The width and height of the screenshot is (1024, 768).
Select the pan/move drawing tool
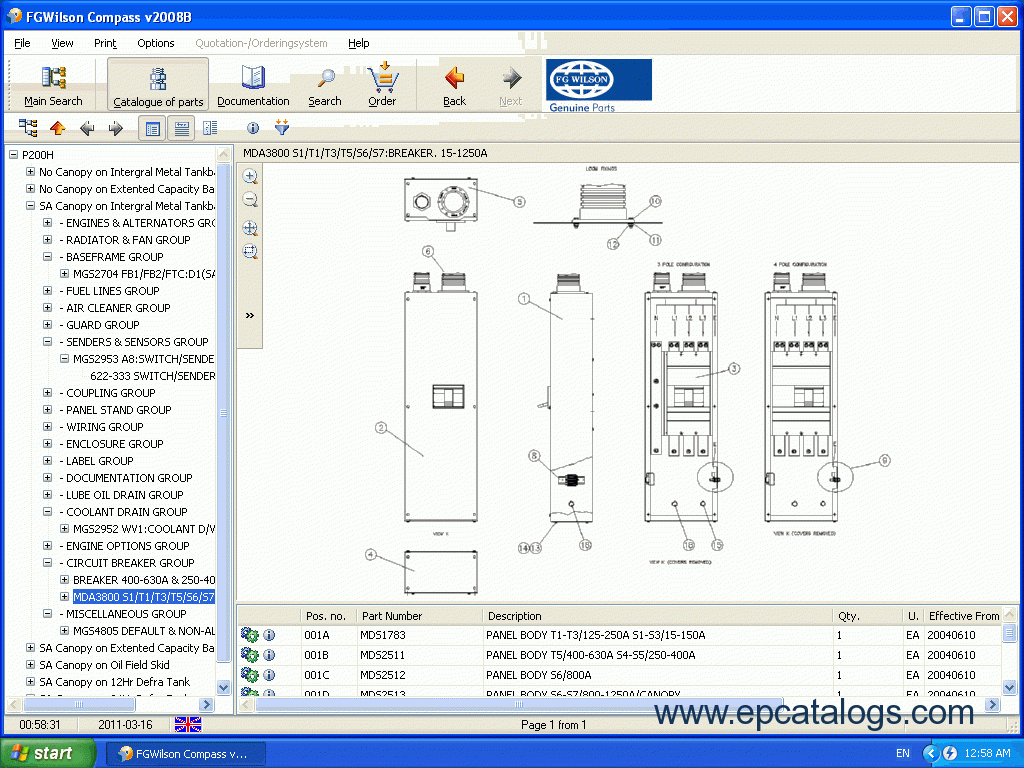tap(250, 228)
